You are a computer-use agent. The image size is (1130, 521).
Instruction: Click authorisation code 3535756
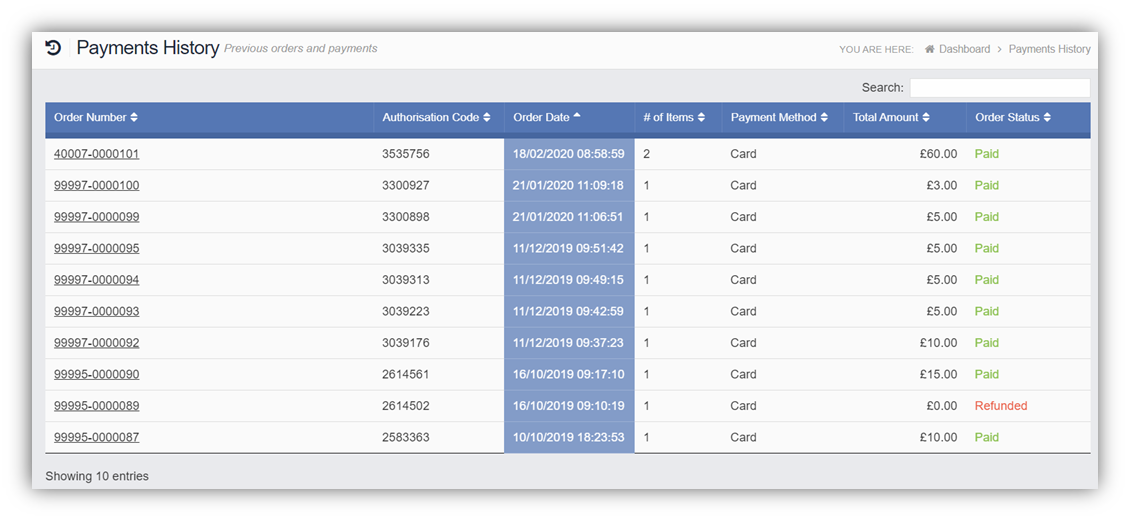(x=406, y=153)
